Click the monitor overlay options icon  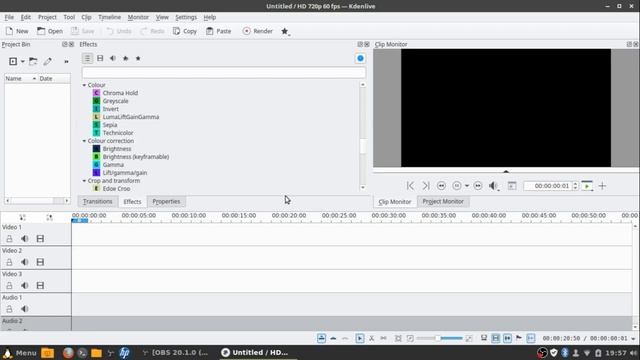512,186
